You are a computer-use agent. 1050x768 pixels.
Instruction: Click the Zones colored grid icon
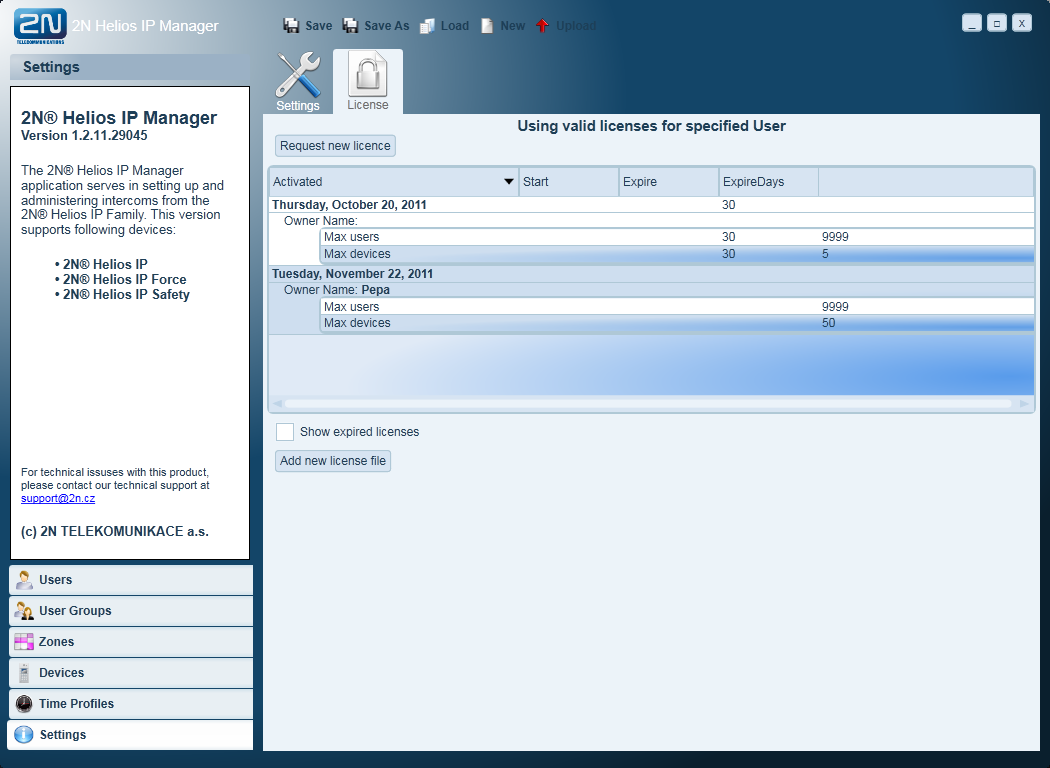pos(24,641)
